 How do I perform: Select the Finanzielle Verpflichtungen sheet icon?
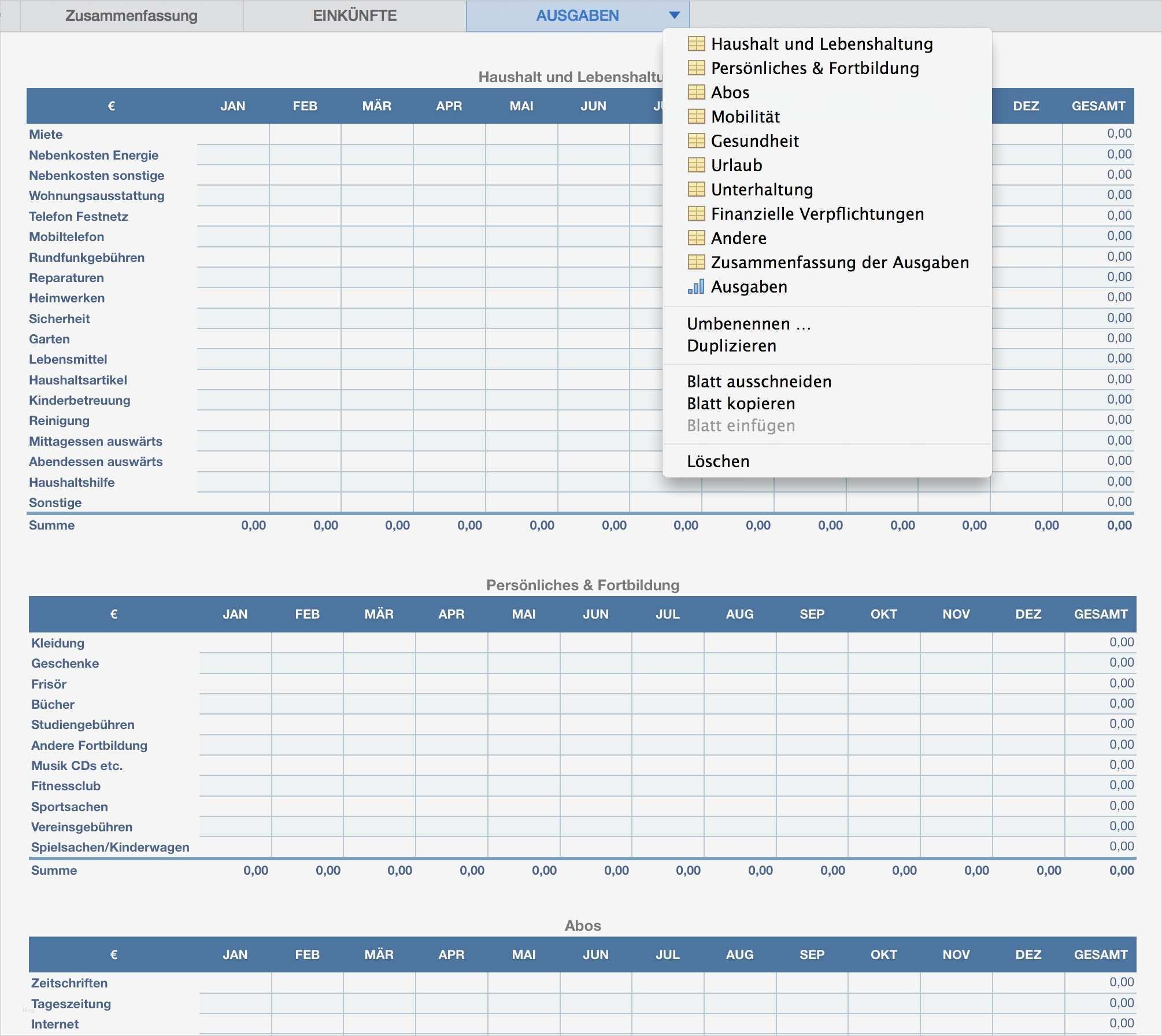(695, 213)
